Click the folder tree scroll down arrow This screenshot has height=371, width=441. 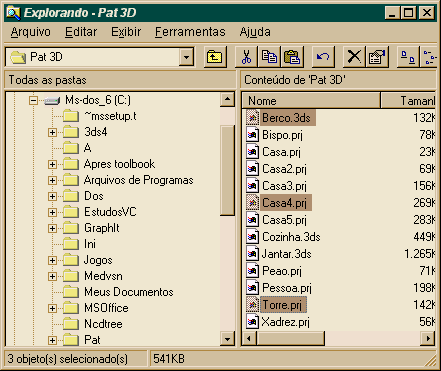[x=227, y=339]
